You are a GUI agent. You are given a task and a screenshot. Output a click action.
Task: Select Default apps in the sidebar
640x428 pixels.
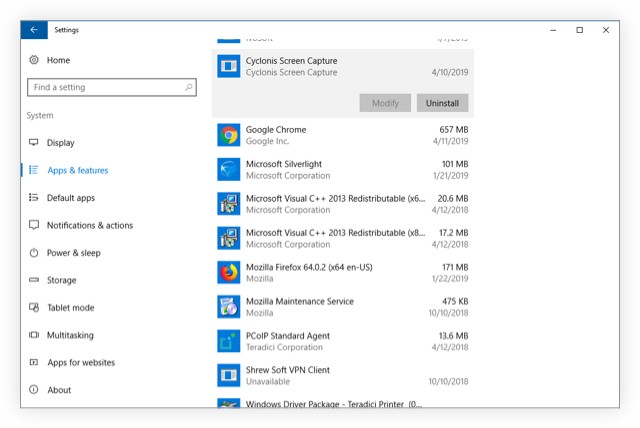tap(70, 198)
